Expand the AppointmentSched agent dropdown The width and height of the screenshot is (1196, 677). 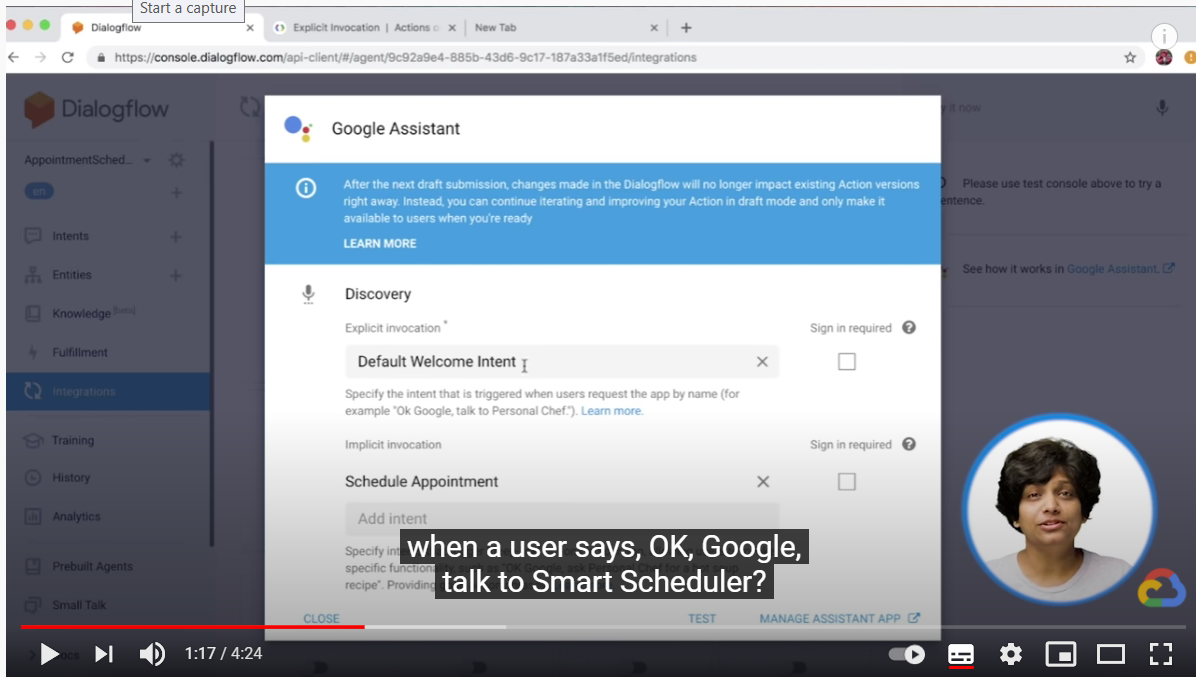[x=146, y=160]
